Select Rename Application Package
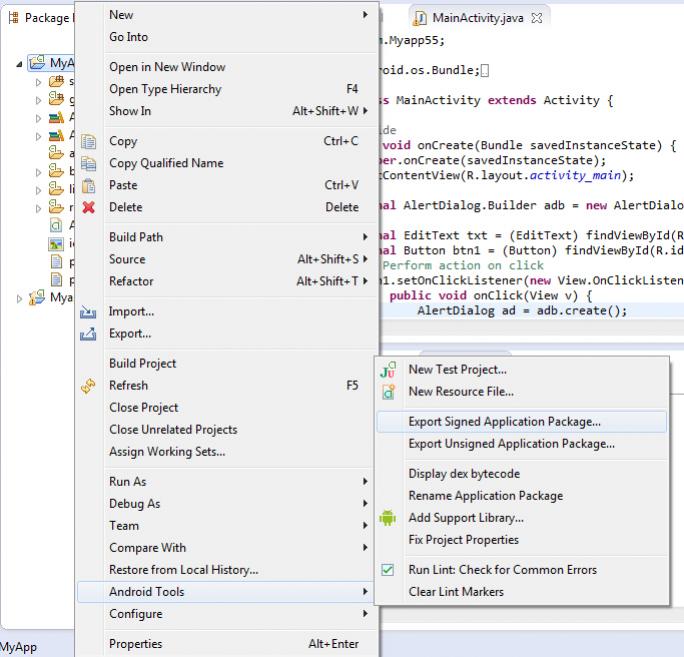 522,496
